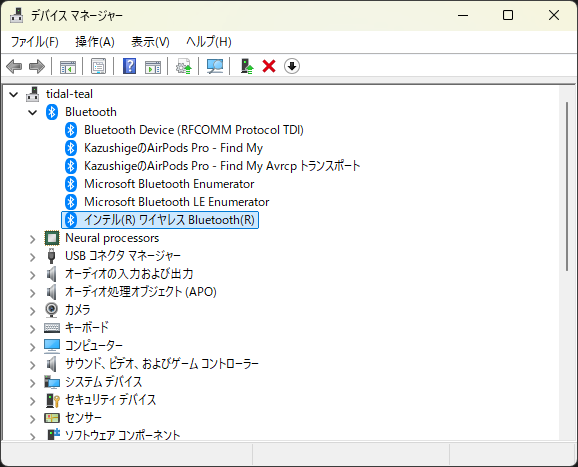578x467 pixels.
Task: Expand オーディオ処理オブジェクト (APO) chevron
Action: 33,293
